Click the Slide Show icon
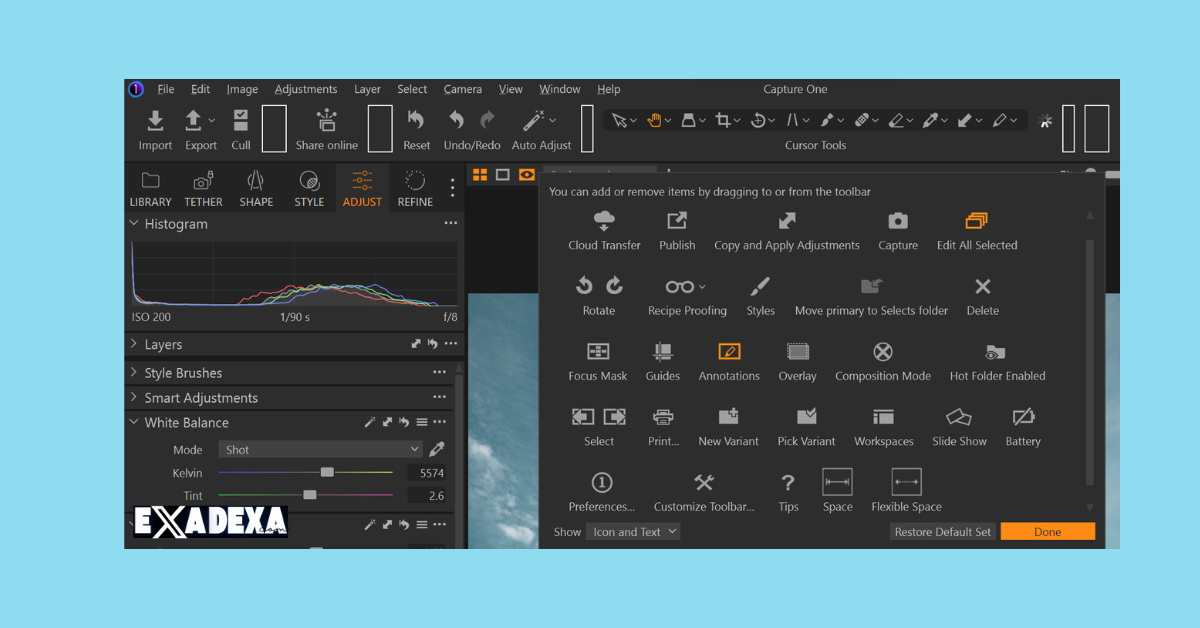Viewport: 1200px width, 628px height. 958,417
